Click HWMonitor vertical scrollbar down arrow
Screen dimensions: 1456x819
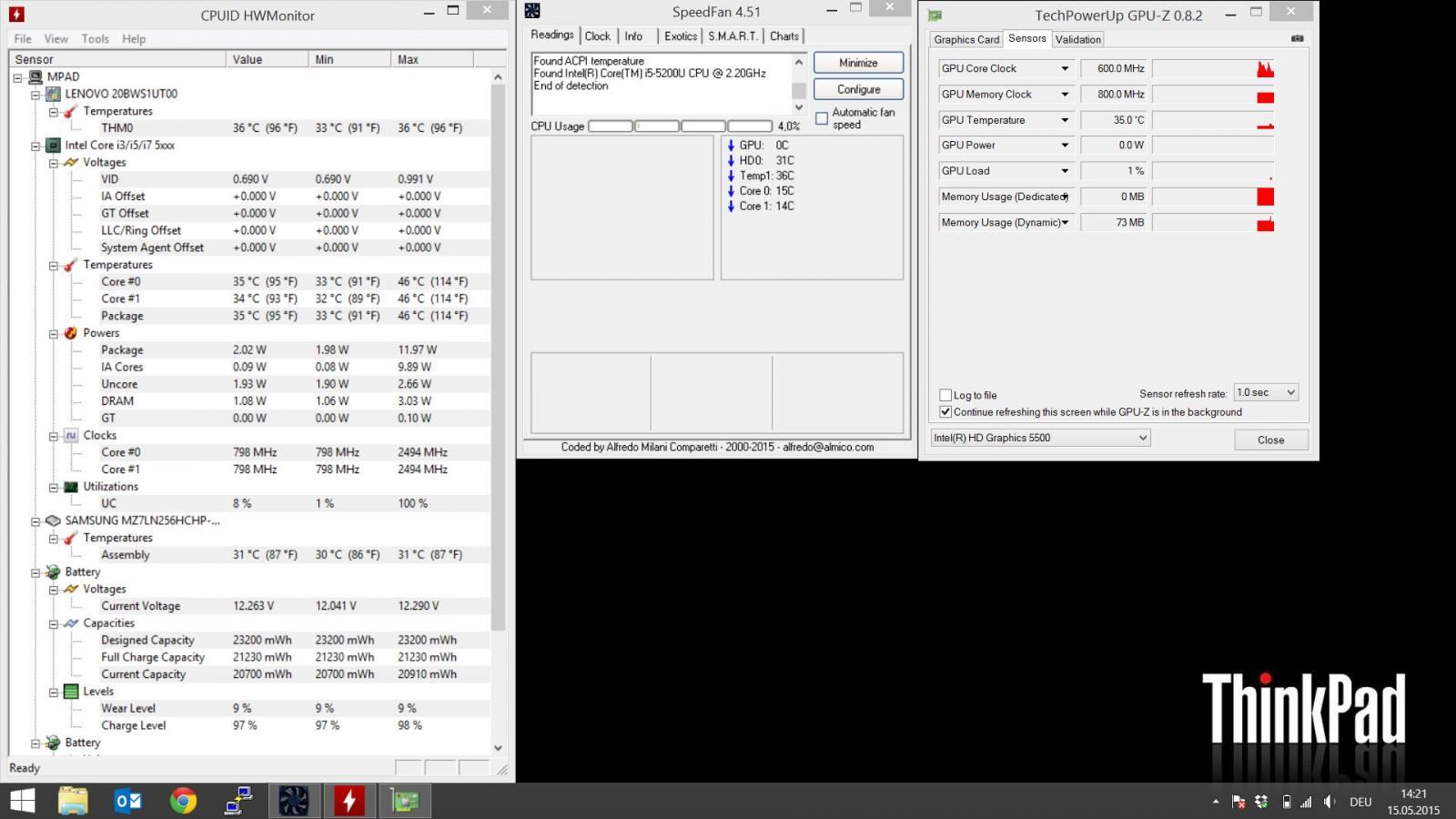498,748
